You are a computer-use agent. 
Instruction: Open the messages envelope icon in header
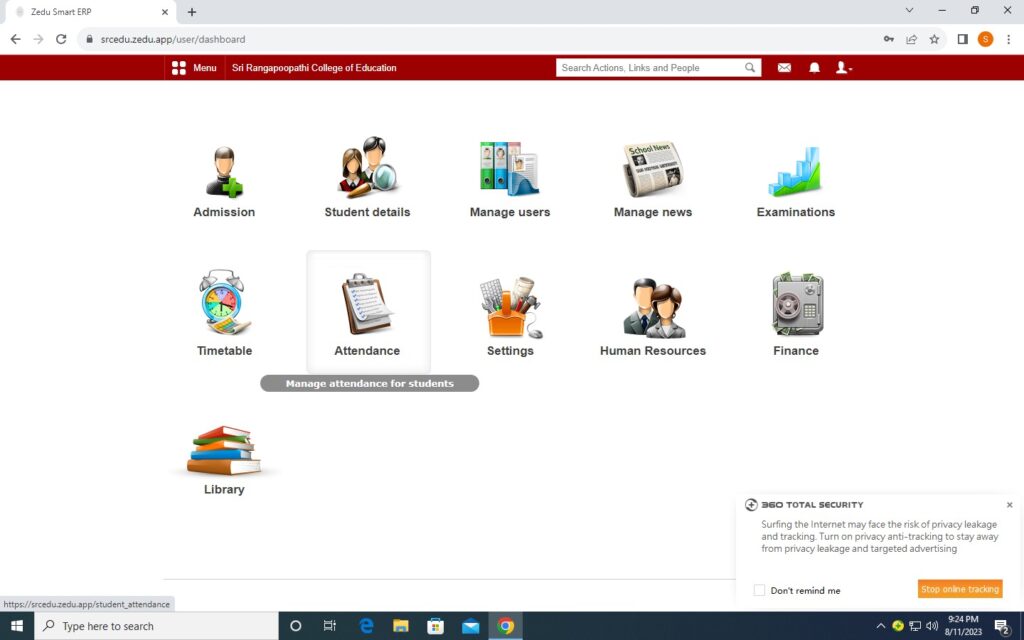click(784, 68)
